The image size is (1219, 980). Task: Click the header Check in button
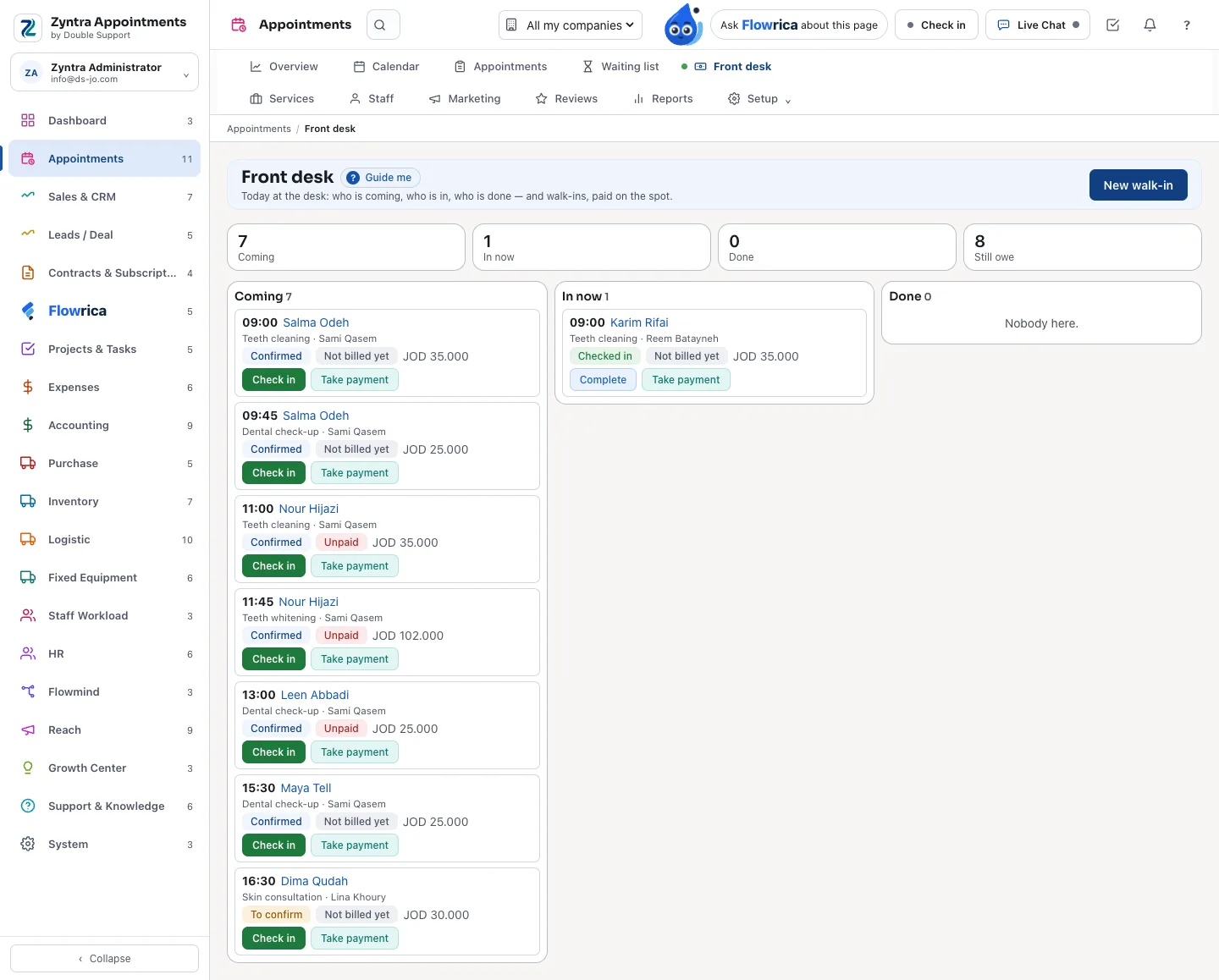pyautogui.click(x=936, y=25)
